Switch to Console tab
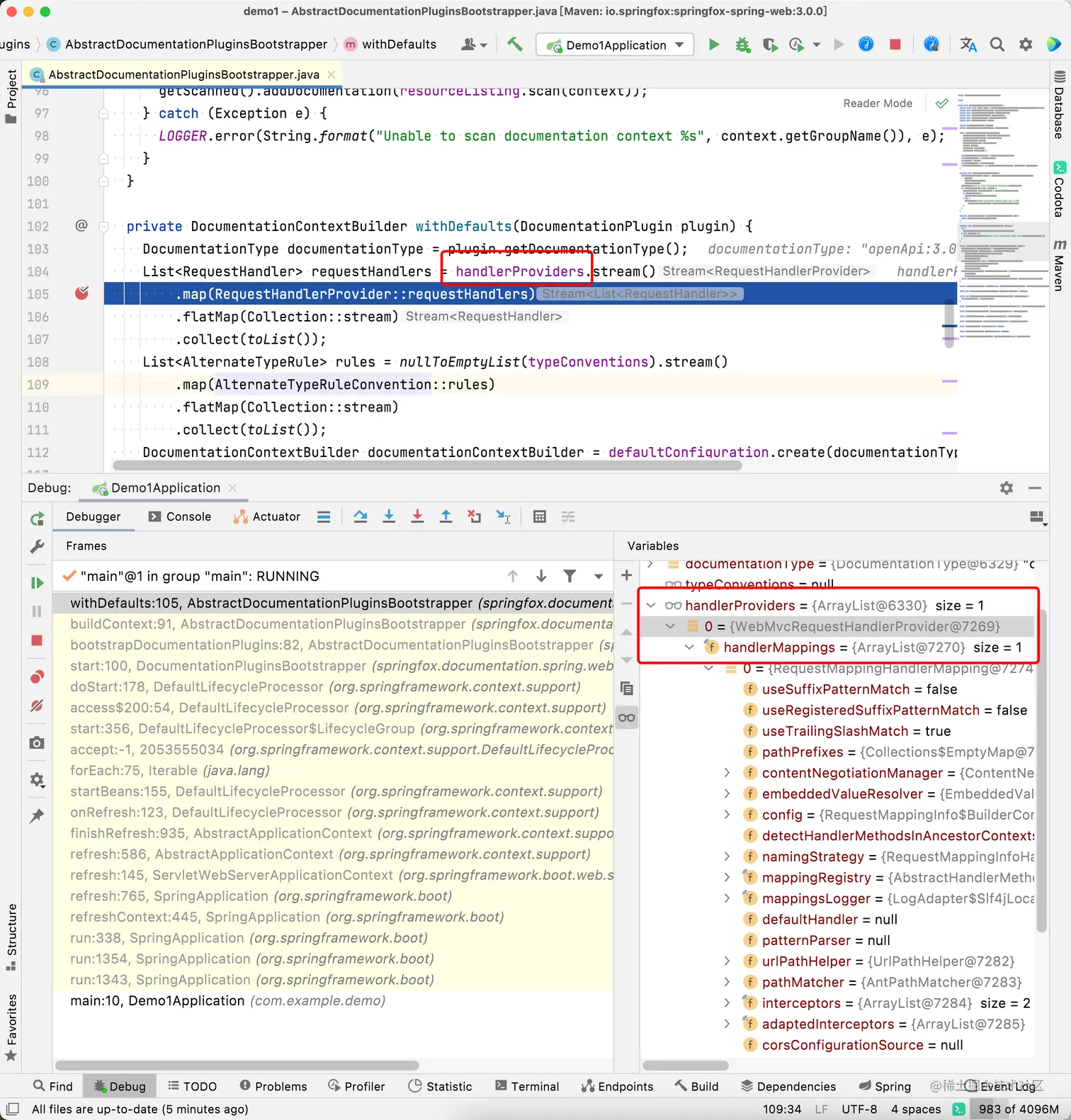The height and width of the screenshot is (1120, 1071). click(180, 516)
